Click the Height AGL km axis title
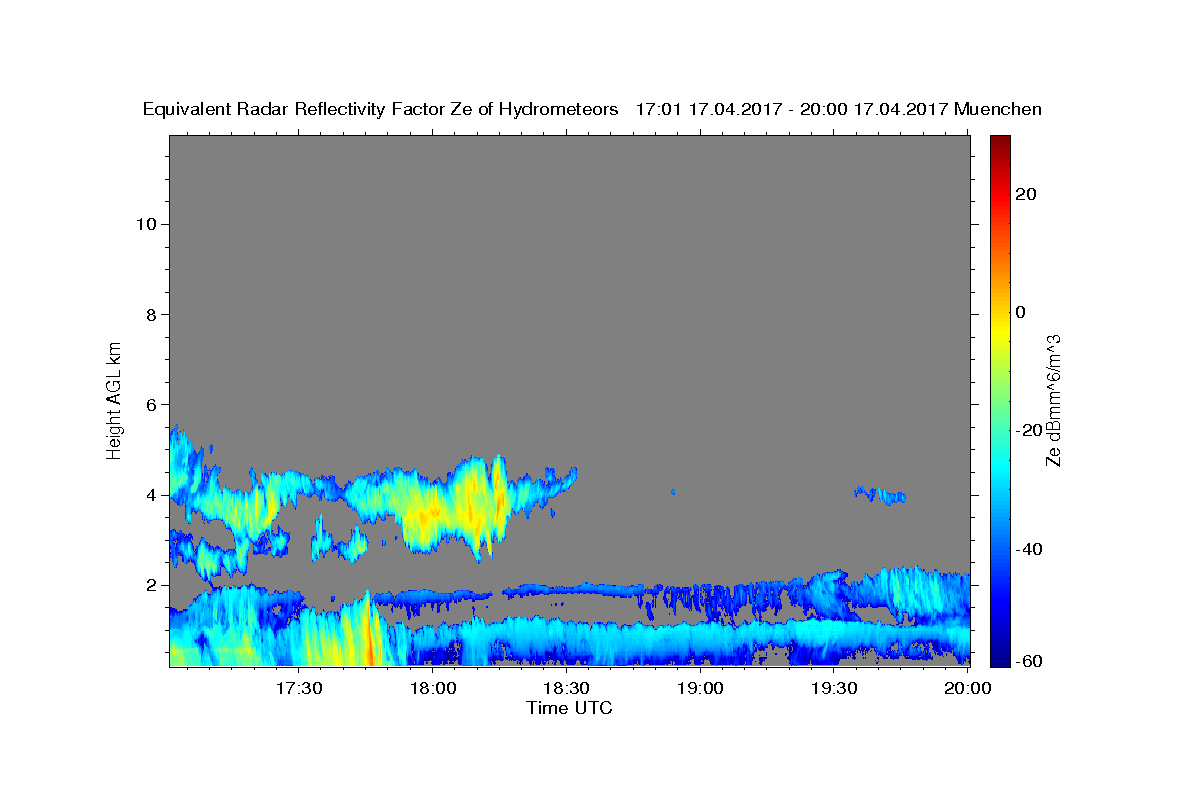Screen dimensions: 1200x800 (115, 399)
